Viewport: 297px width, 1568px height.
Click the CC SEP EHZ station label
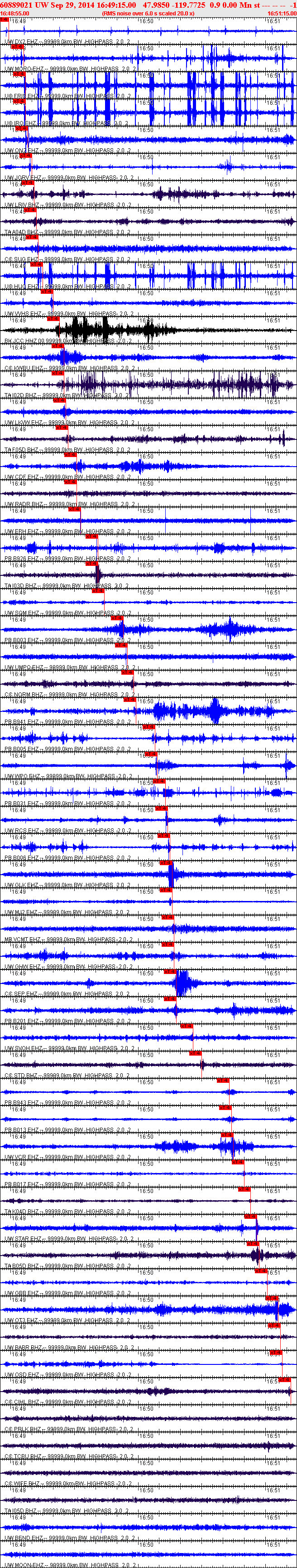[67, 994]
